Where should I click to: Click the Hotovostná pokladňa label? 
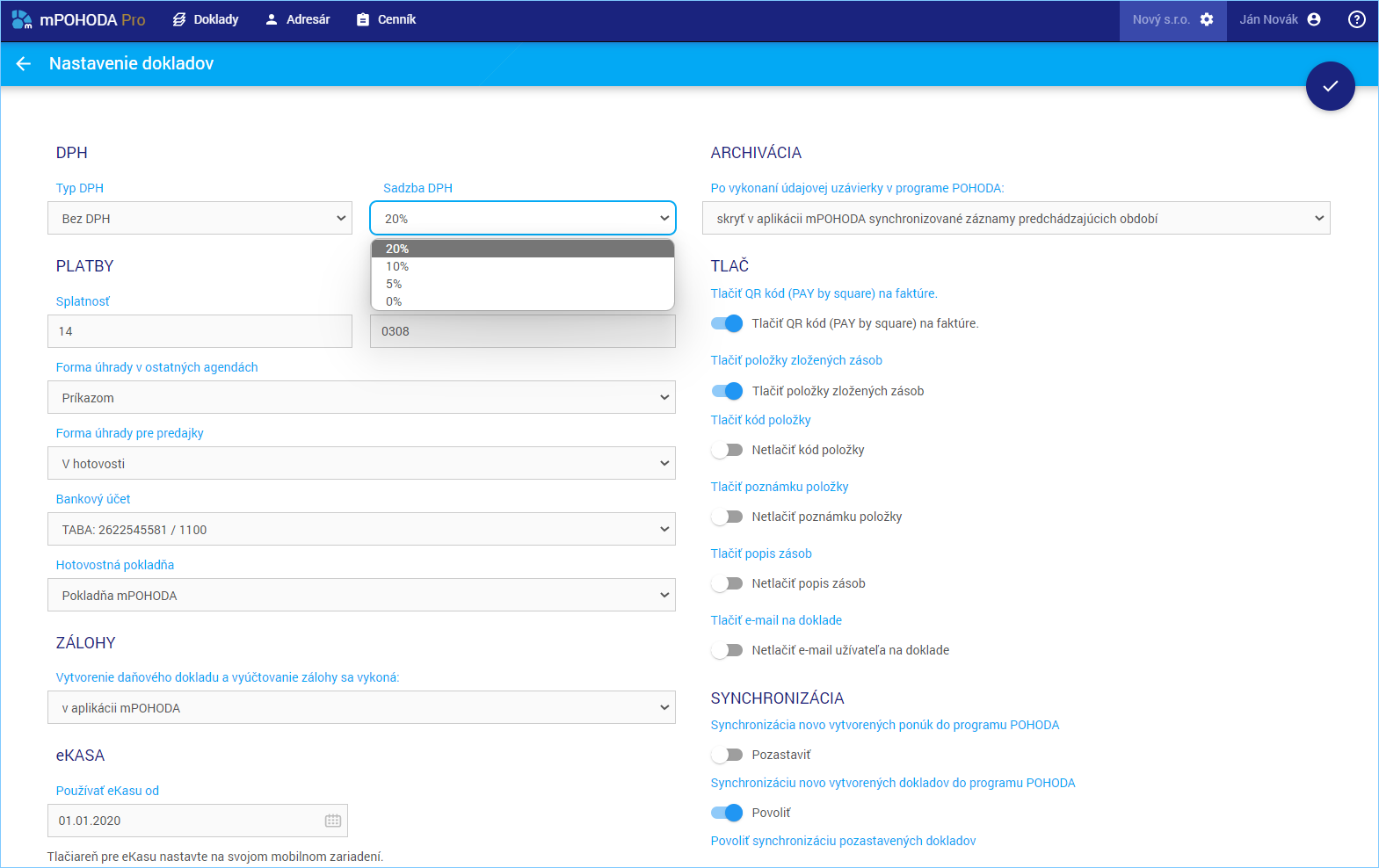(115, 565)
